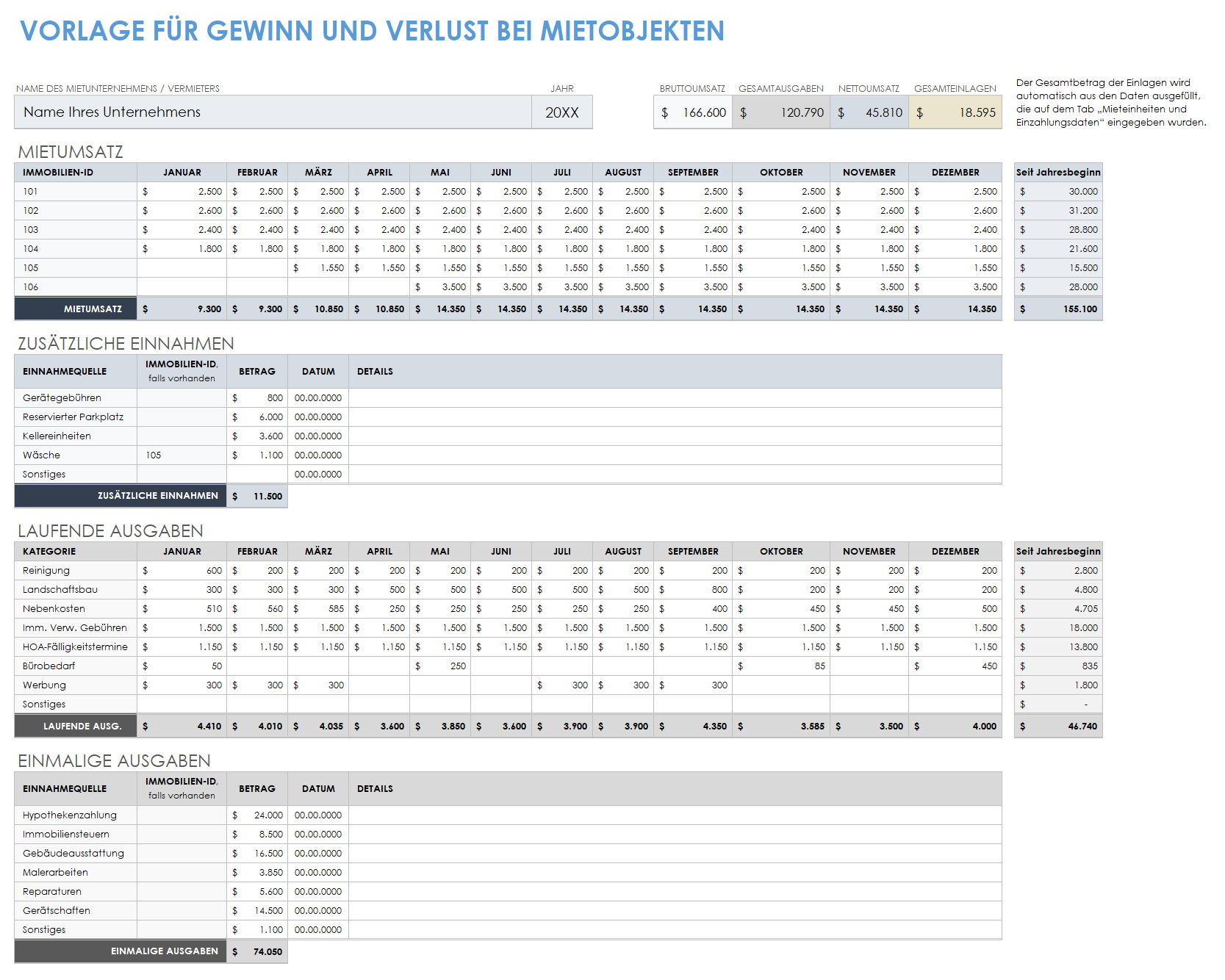Select the amount 6.000 for Reservierter Parkplatz
Screen dimensions: 1225x980
pyautogui.click(x=257, y=417)
